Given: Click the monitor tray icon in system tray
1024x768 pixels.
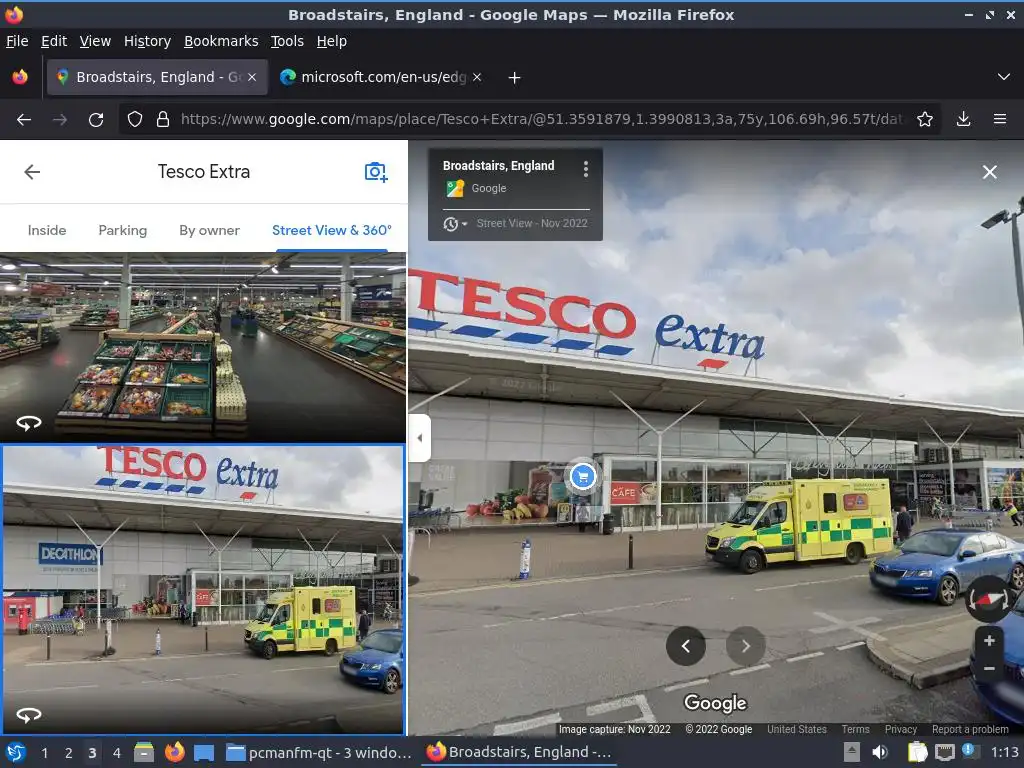Looking at the screenshot, I should [x=944, y=752].
